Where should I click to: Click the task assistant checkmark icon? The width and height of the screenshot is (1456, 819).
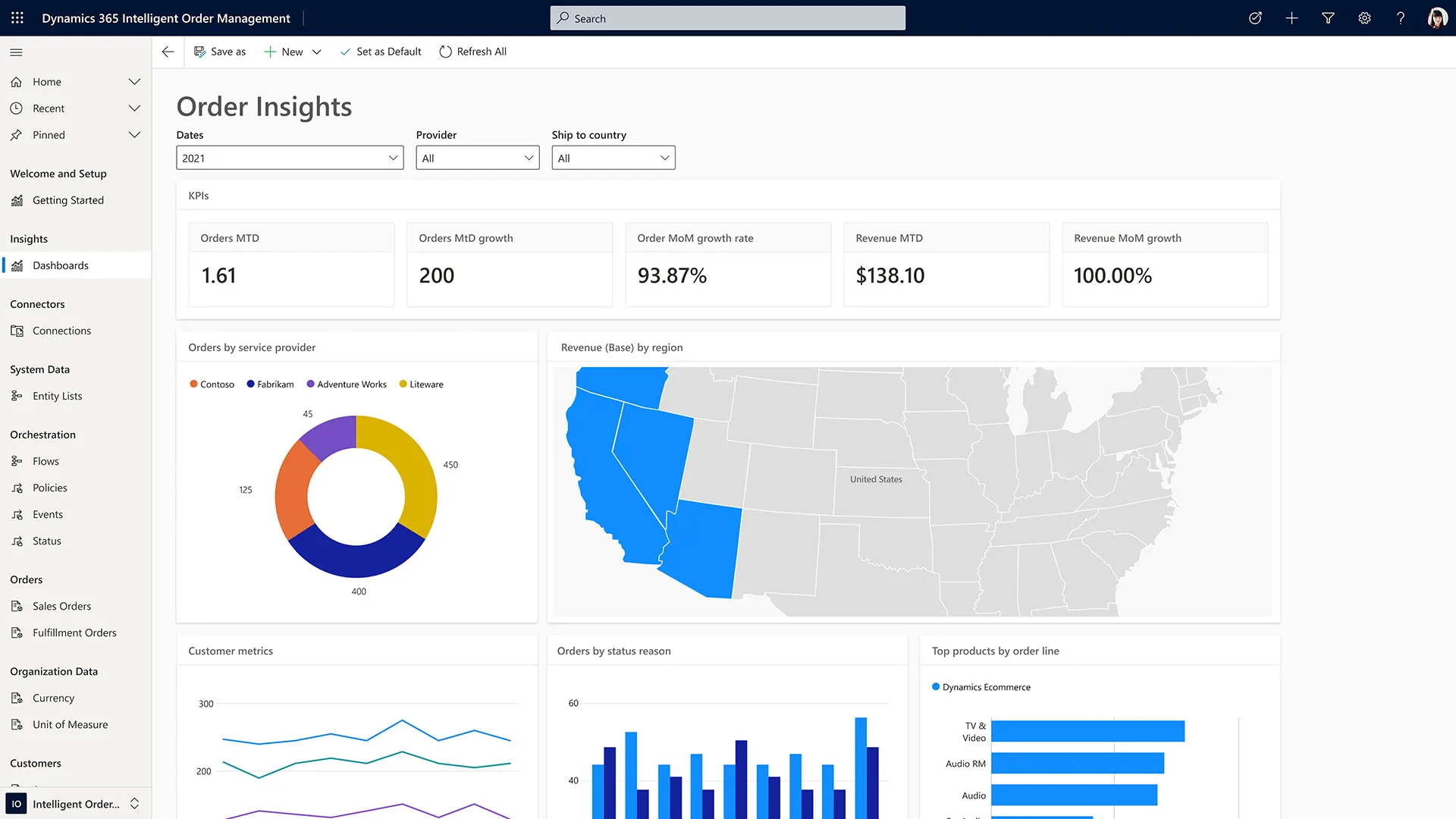tap(1255, 18)
